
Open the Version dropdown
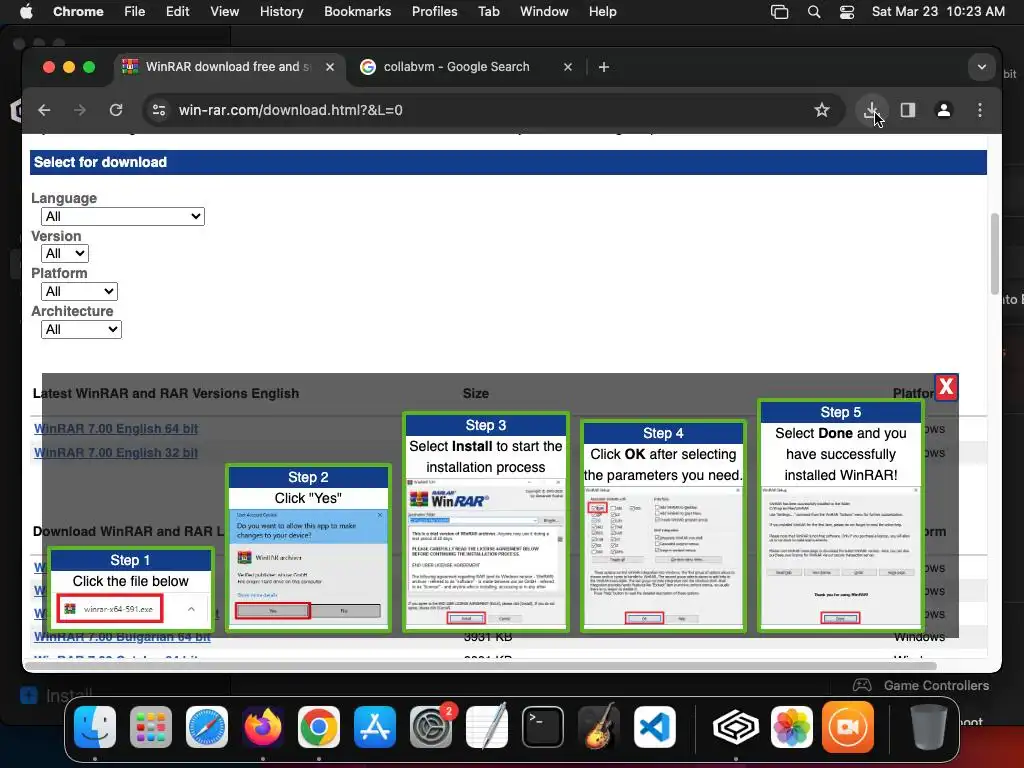[x=65, y=253]
